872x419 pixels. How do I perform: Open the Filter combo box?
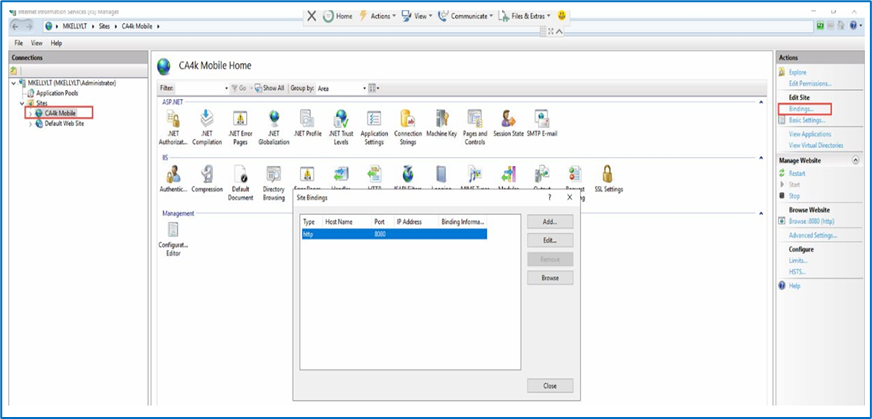pyautogui.click(x=202, y=88)
